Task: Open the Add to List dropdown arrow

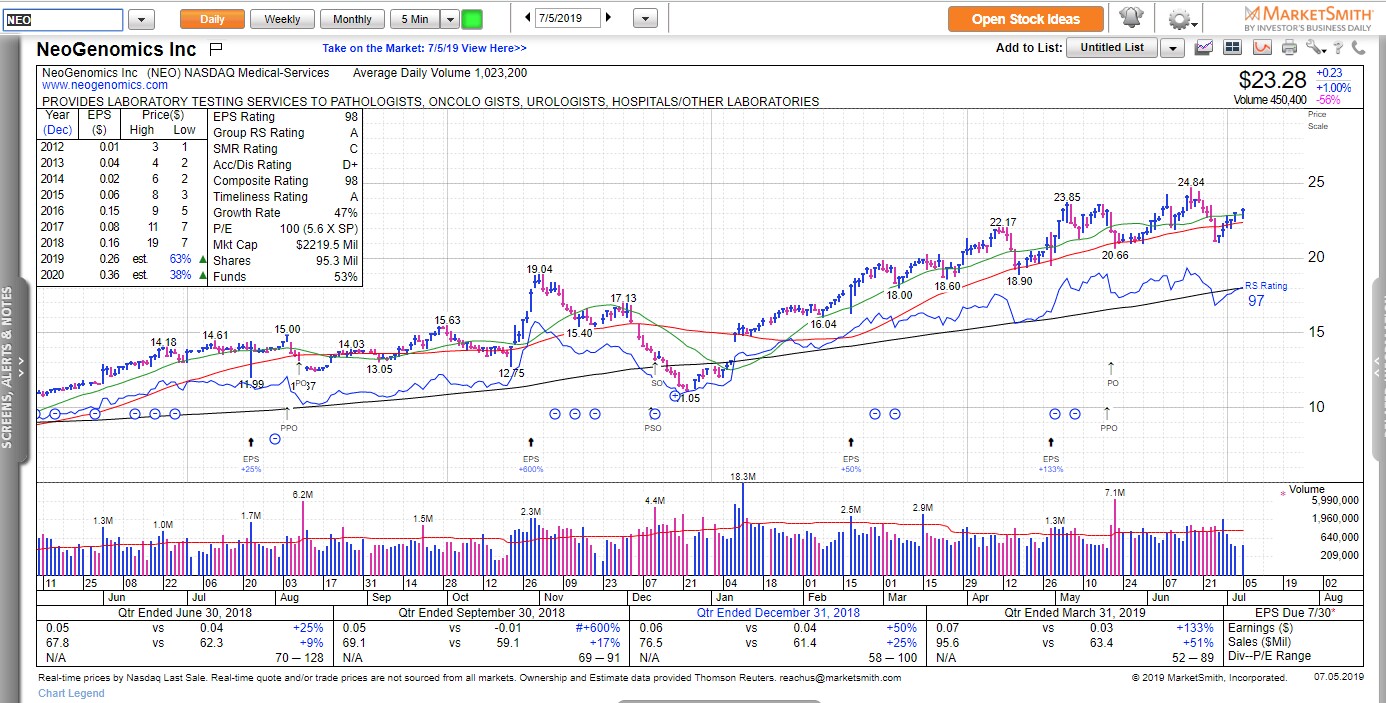Action: pos(1172,48)
